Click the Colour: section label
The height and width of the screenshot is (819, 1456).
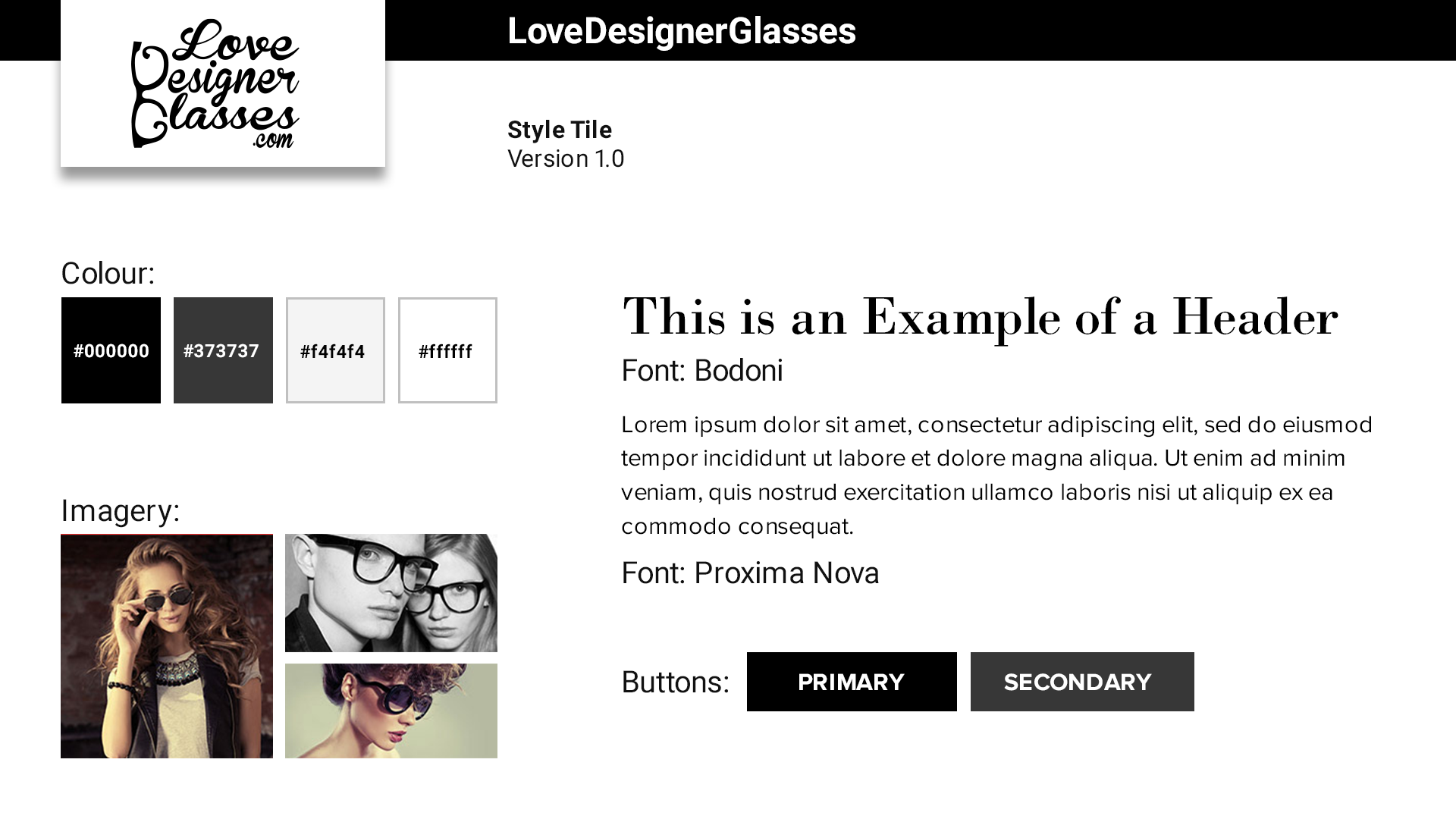pyautogui.click(x=108, y=274)
